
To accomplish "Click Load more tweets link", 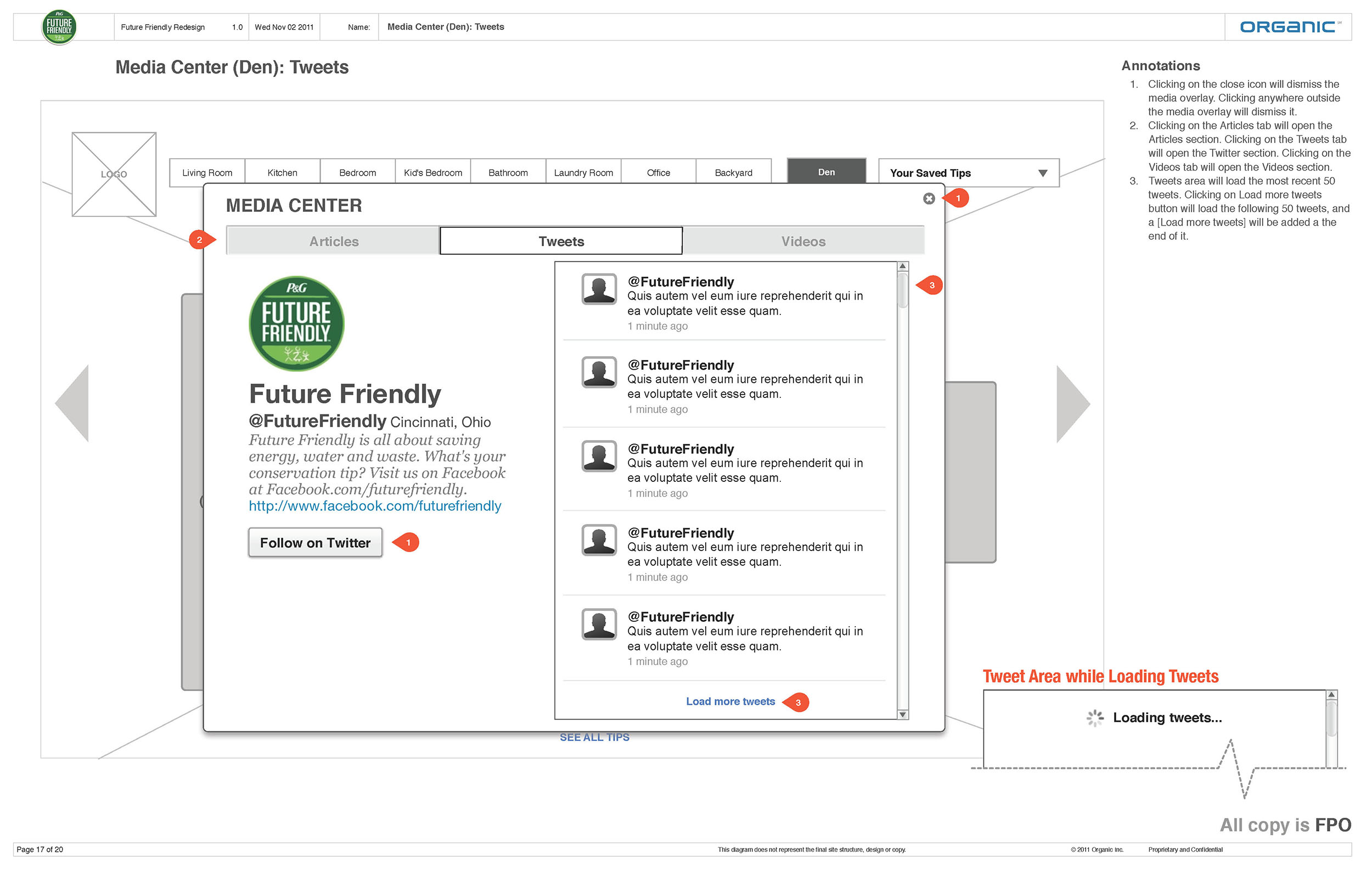I will pyautogui.click(x=730, y=701).
